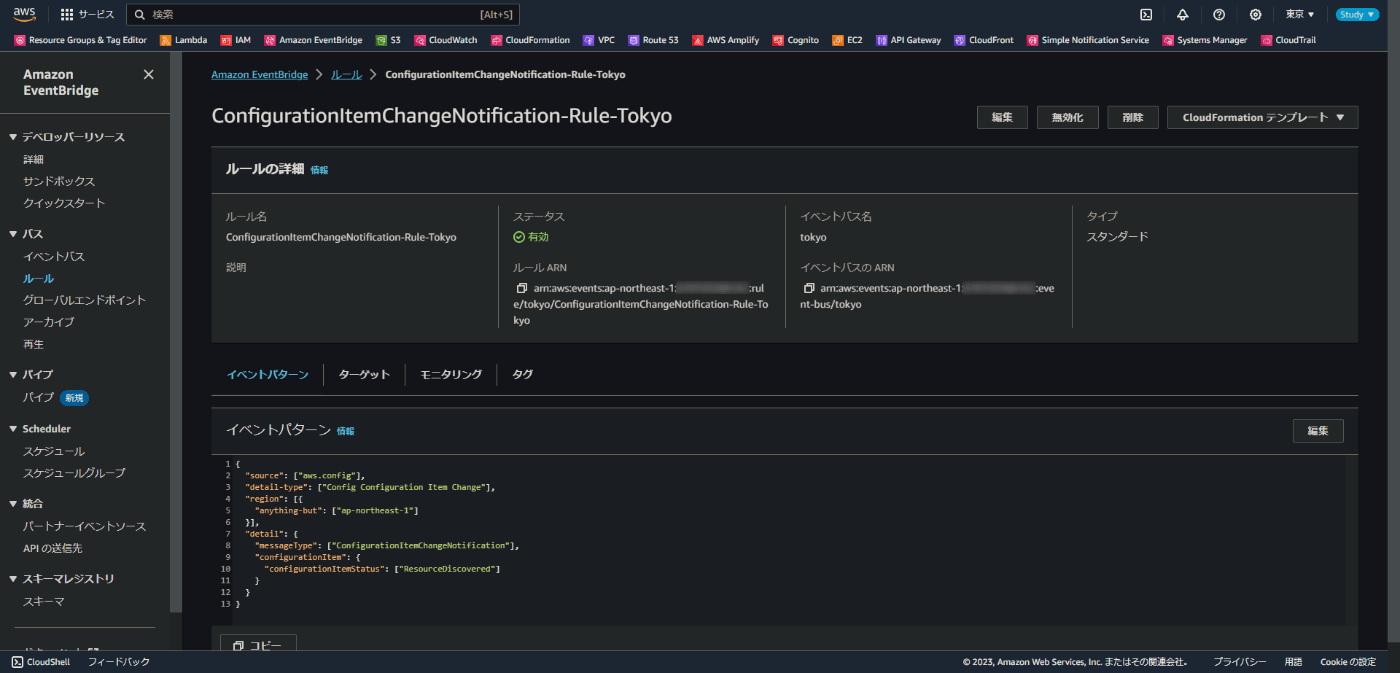Select グローバルエンドポイント in sidebar
This screenshot has width=1400, height=673.
84,300
